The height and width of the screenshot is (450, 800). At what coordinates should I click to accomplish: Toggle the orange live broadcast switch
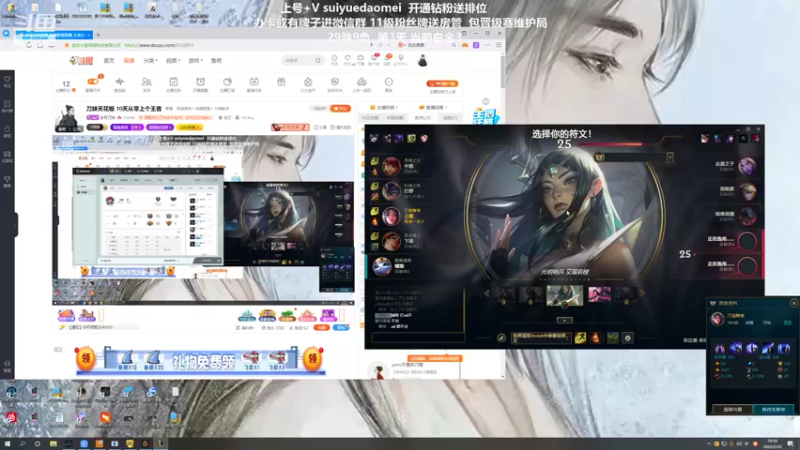93,82
